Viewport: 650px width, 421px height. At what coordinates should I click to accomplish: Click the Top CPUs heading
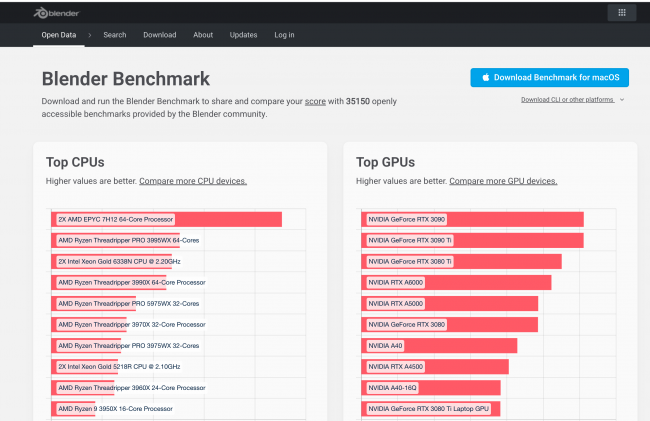75,162
